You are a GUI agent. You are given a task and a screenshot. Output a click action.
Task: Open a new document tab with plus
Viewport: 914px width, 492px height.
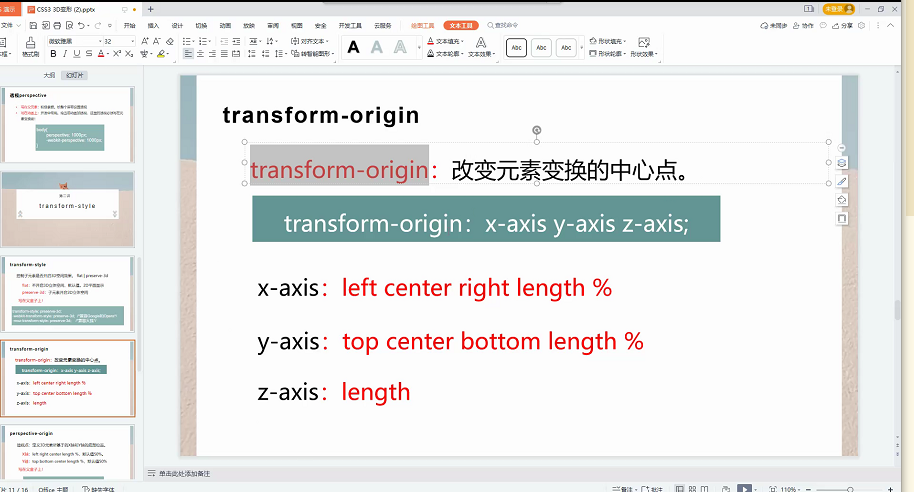click(x=150, y=9)
